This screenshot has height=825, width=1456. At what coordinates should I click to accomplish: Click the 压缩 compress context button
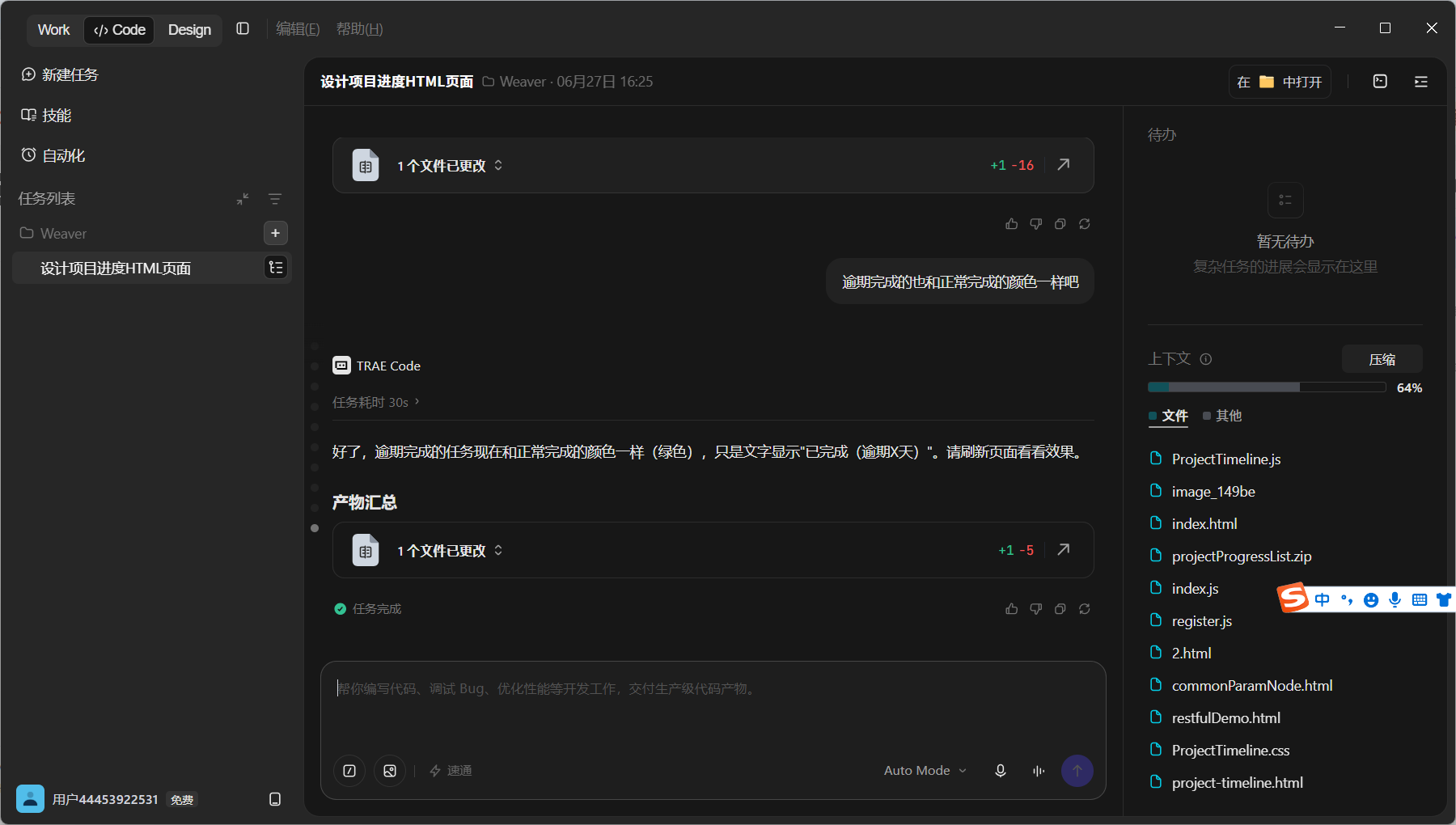pos(1382,359)
